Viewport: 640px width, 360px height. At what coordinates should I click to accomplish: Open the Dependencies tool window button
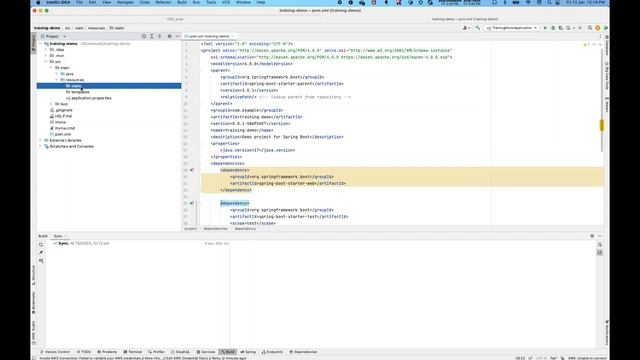pos(303,352)
